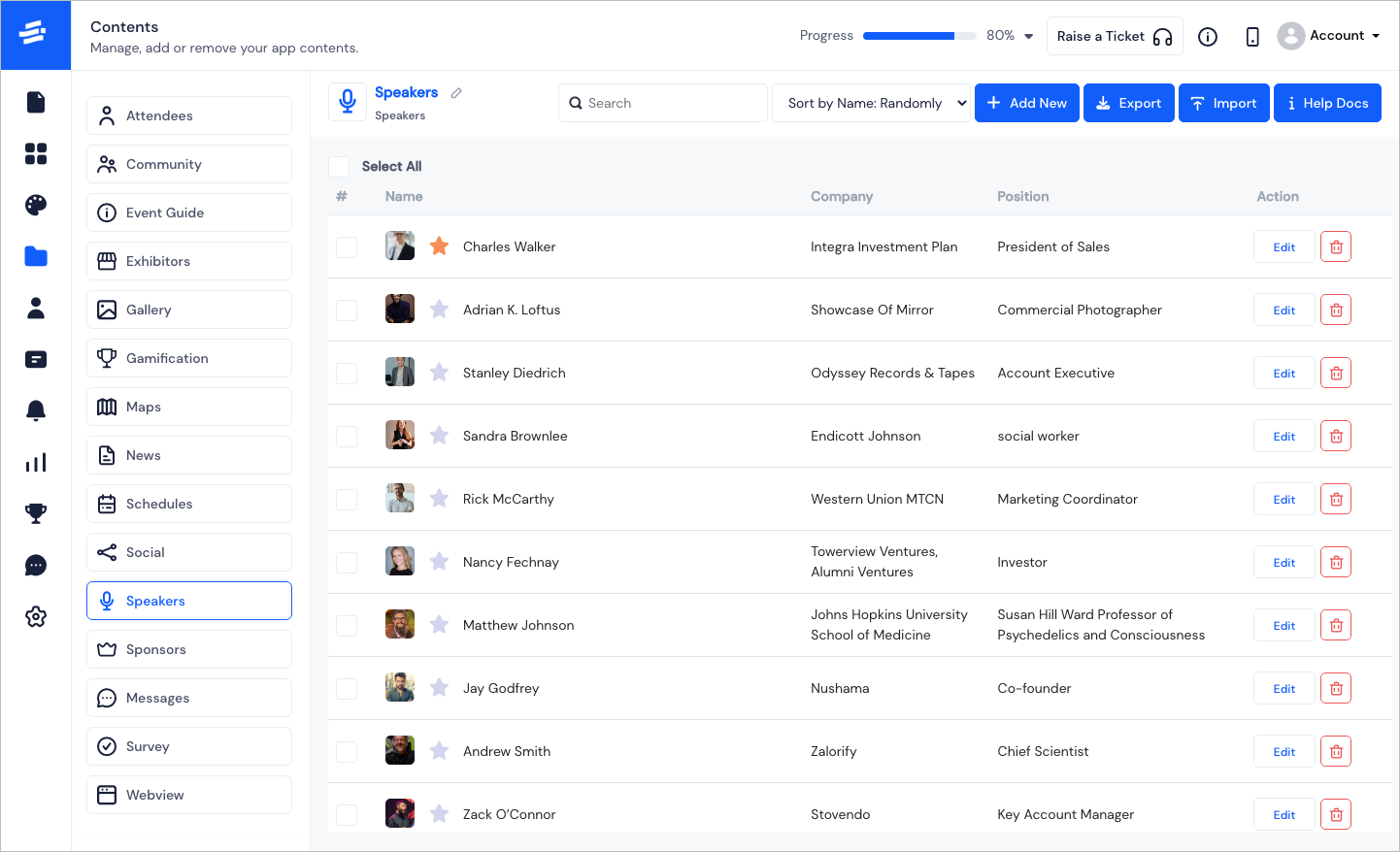Delete Sandra Brownlee with the trash icon
1400x852 pixels.
[x=1336, y=436]
